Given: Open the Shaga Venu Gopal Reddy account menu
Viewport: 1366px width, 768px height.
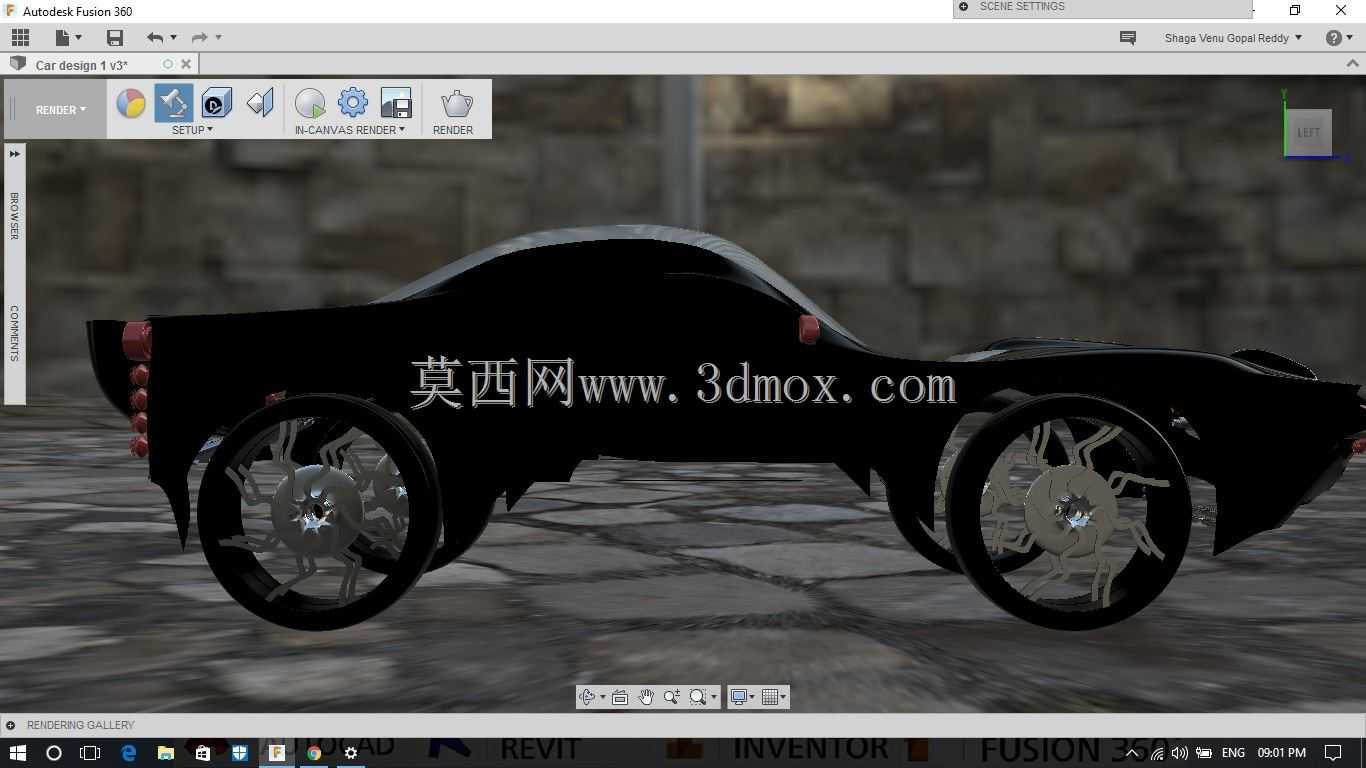Looking at the screenshot, I should 1233,38.
